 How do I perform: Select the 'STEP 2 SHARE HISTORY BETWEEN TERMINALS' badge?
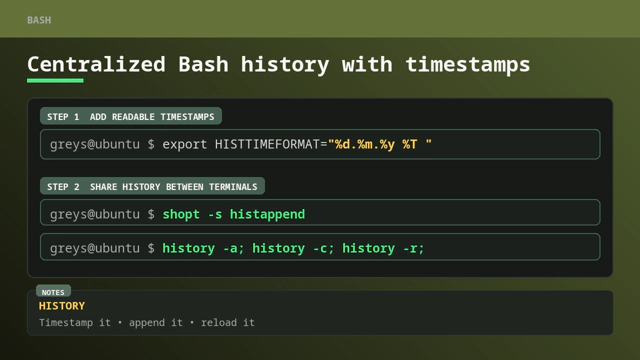(152, 187)
